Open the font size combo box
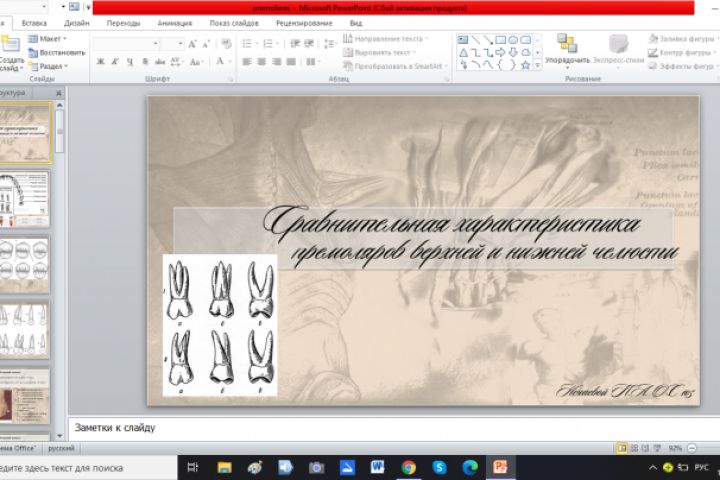This screenshot has height=480, width=720. point(173,44)
